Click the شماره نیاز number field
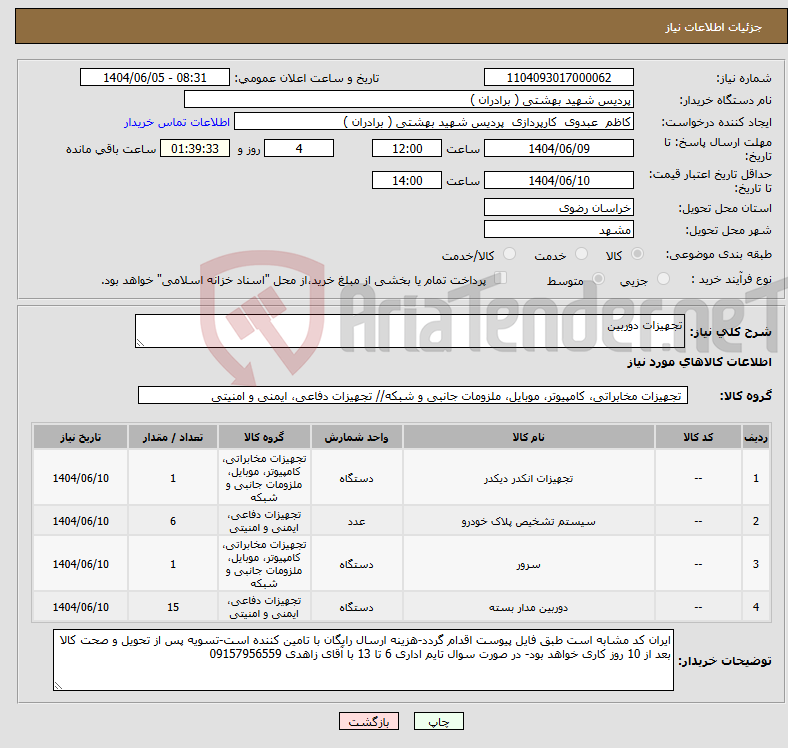Image resolution: width=788 pixels, height=748 pixels. point(558,77)
